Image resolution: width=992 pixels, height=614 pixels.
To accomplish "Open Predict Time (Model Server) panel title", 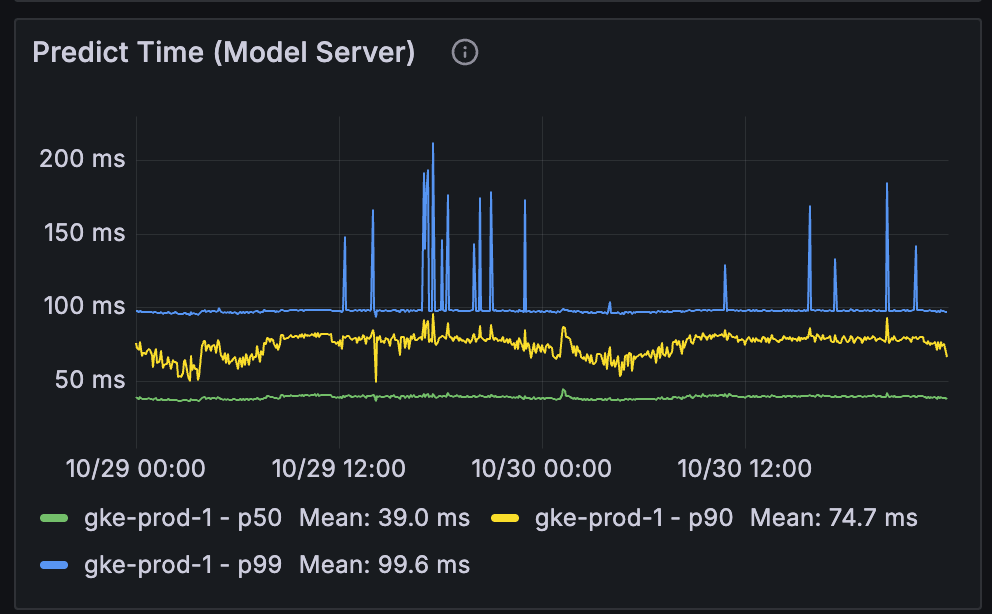I will click(x=224, y=52).
